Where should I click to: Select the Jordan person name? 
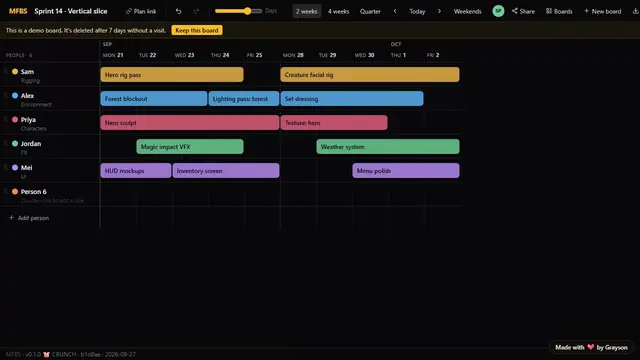point(31,144)
